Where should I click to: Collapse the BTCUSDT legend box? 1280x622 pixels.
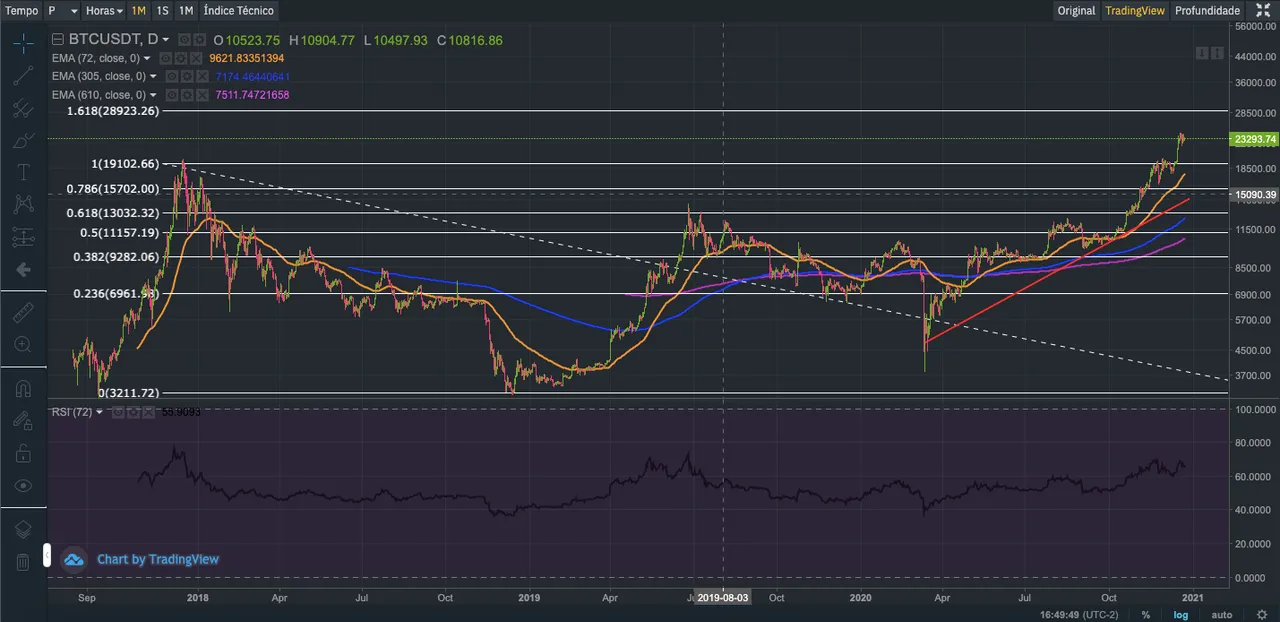57,40
